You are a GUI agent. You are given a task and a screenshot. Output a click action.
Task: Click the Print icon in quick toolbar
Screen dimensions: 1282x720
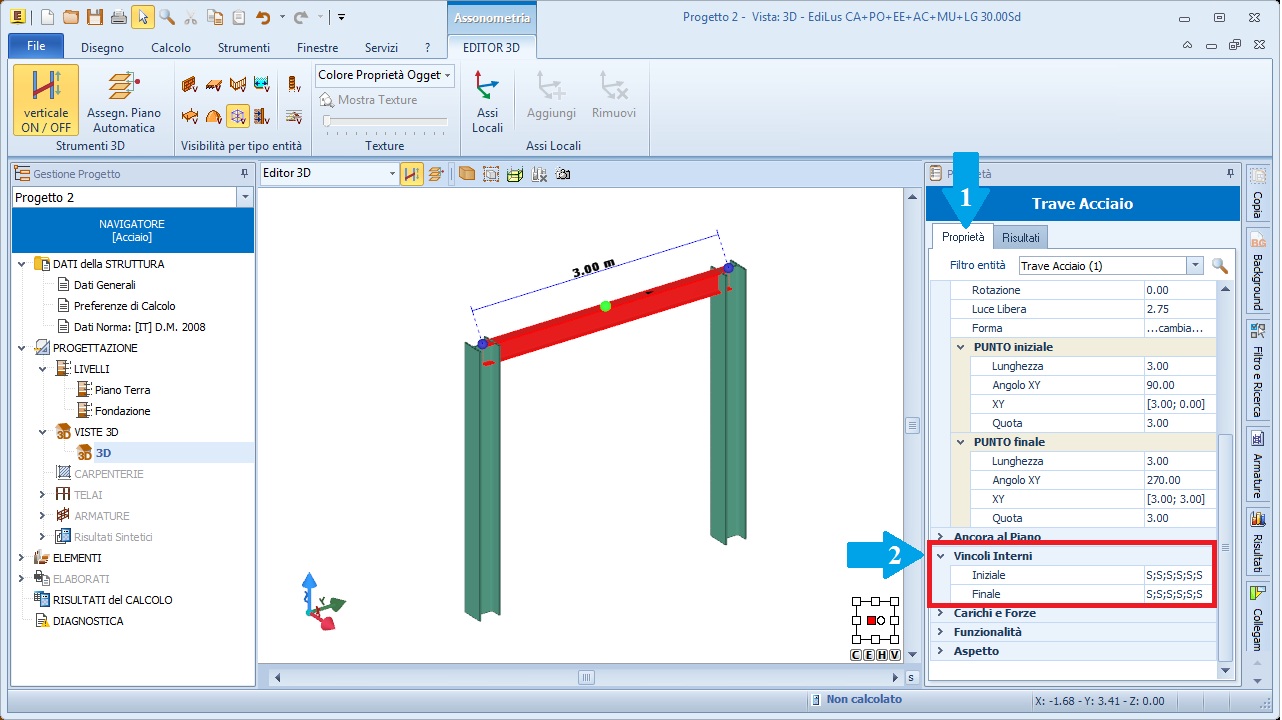click(118, 17)
